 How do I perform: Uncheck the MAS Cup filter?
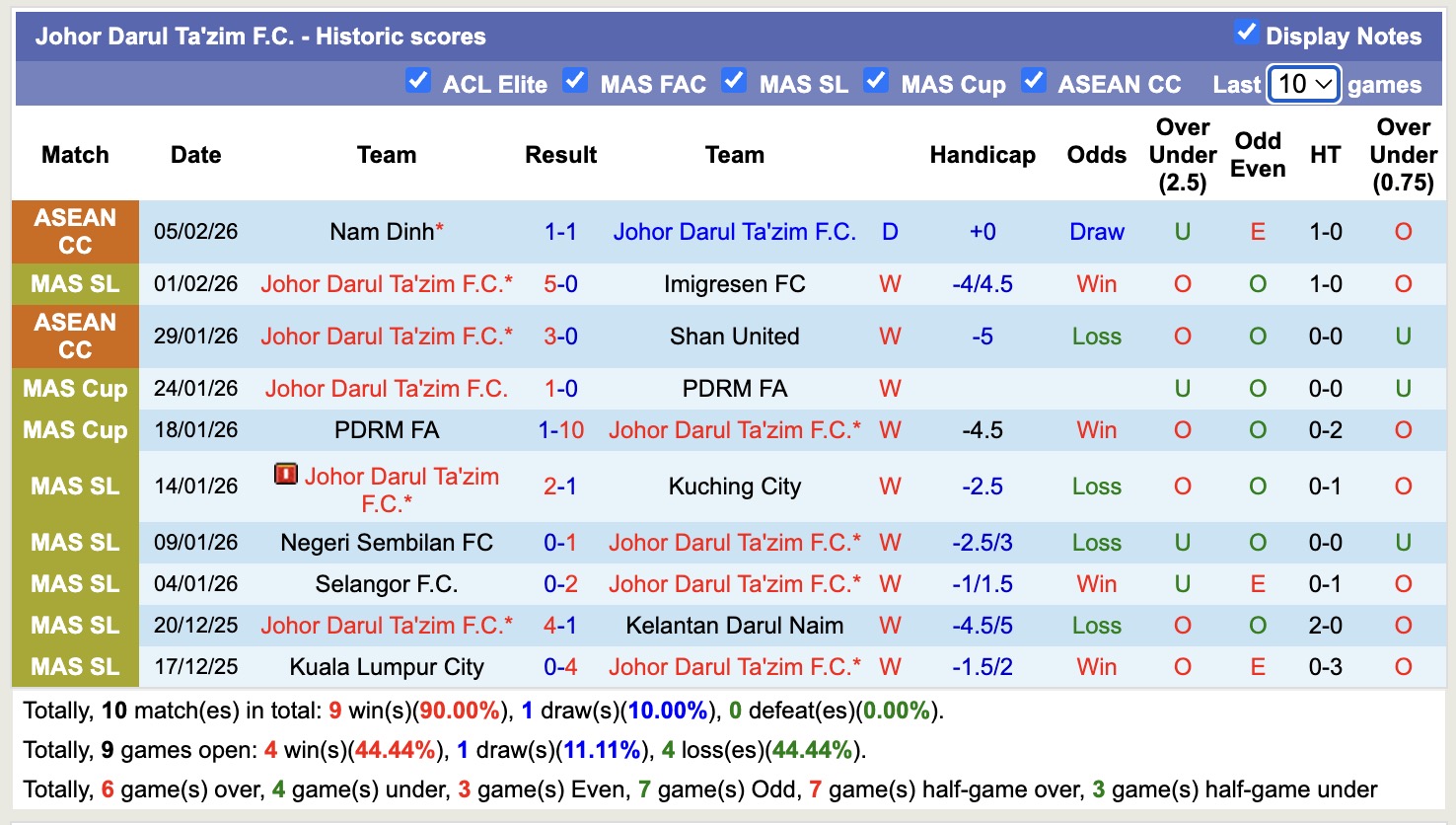coord(876,81)
